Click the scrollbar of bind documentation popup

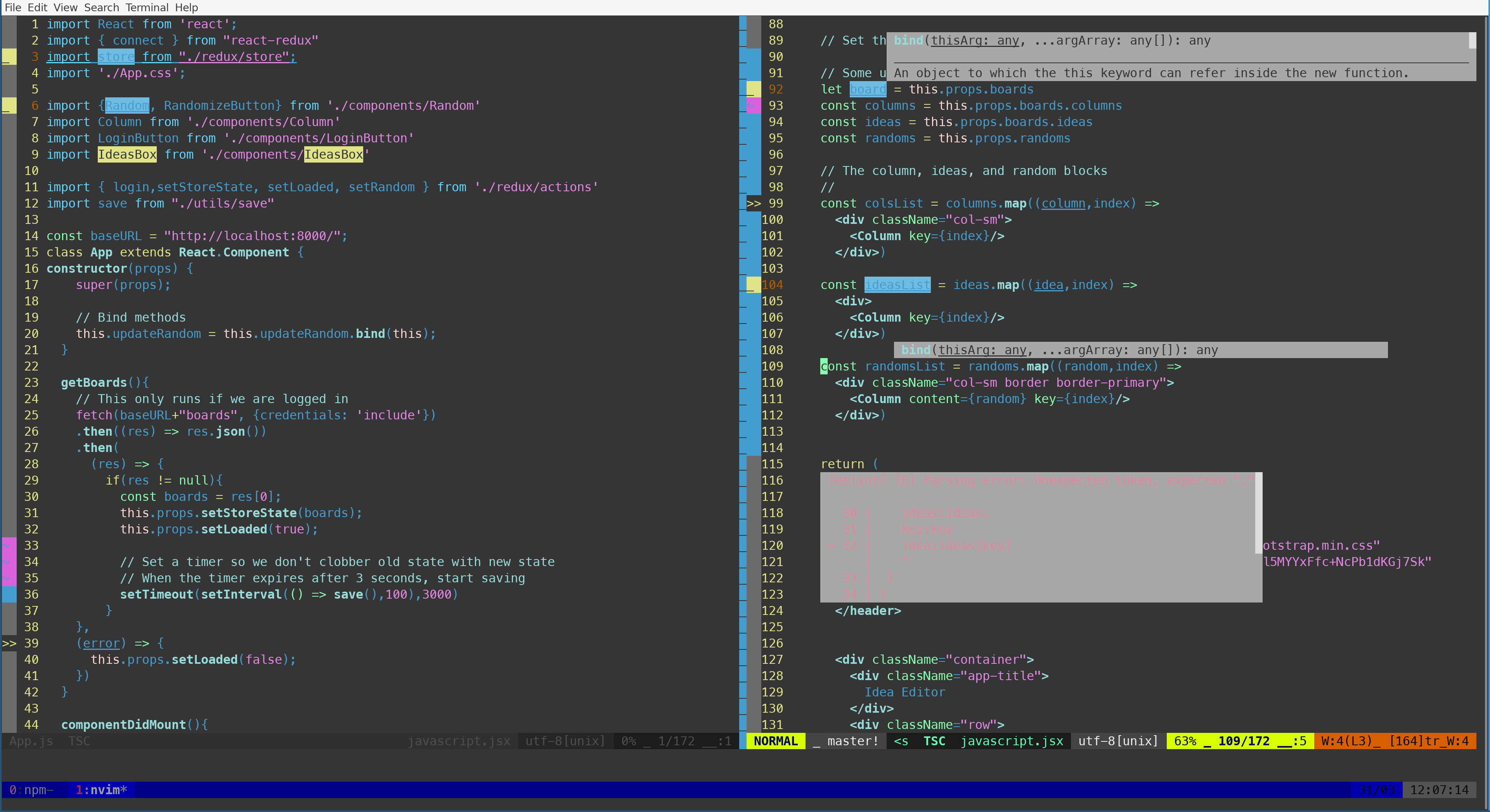pos(1472,40)
